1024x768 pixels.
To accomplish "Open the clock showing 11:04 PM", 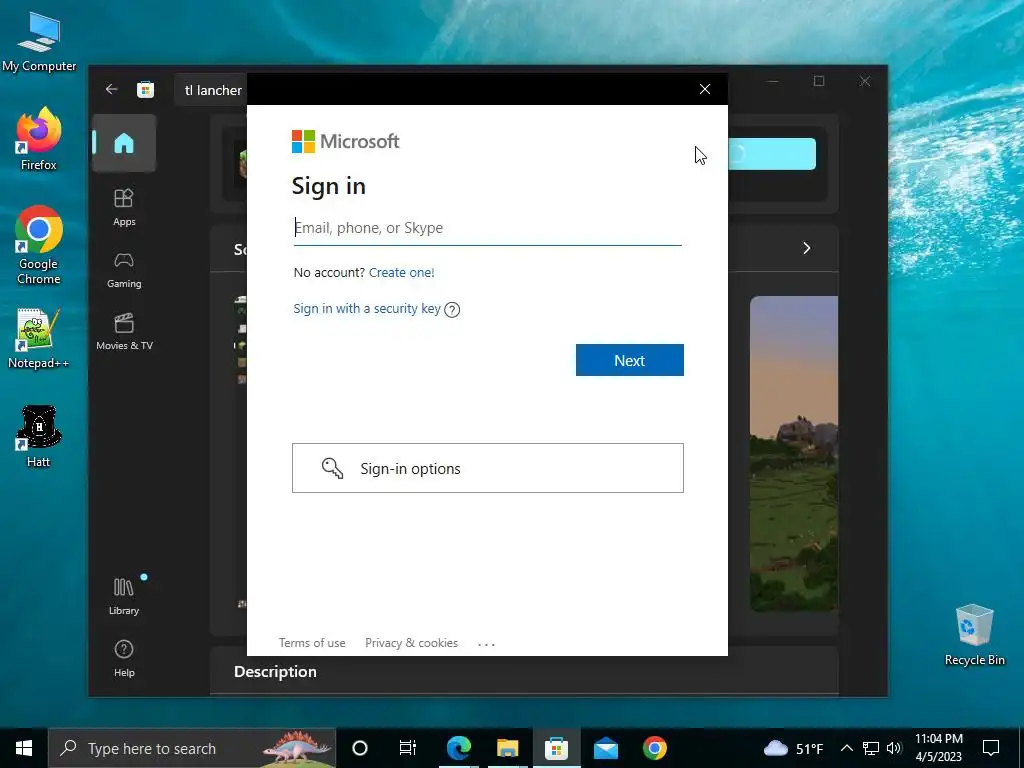I will 938,748.
